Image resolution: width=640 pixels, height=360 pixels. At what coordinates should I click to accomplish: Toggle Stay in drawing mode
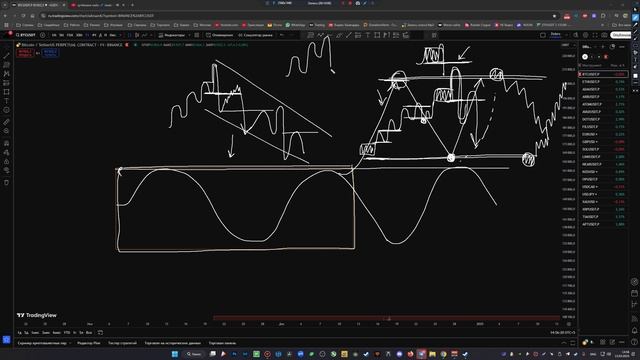click(7, 152)
